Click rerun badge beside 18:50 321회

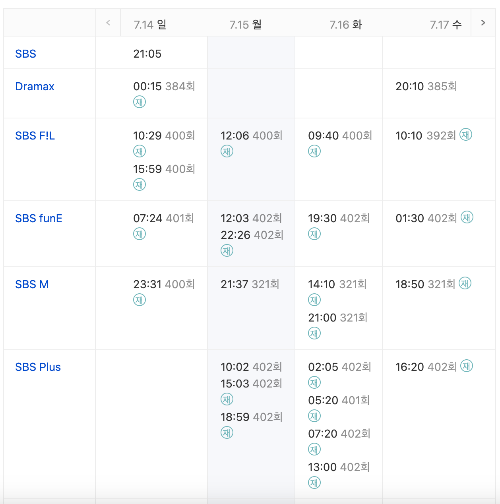[465, 283]
